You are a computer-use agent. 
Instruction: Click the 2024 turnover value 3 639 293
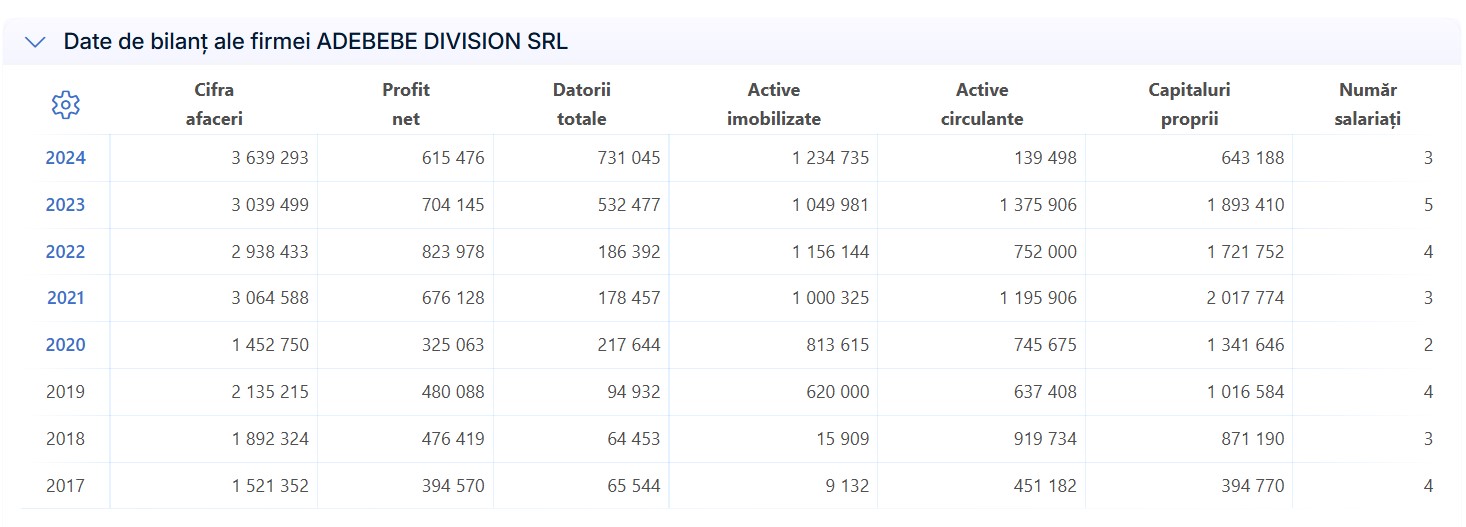[270, 158]
